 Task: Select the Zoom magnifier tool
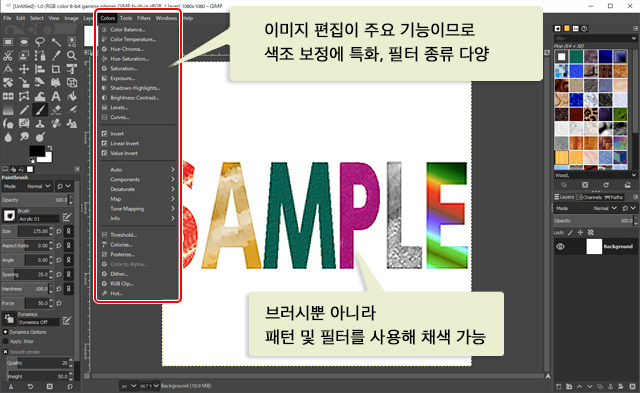pyautogui.click(x=72, y=56)
